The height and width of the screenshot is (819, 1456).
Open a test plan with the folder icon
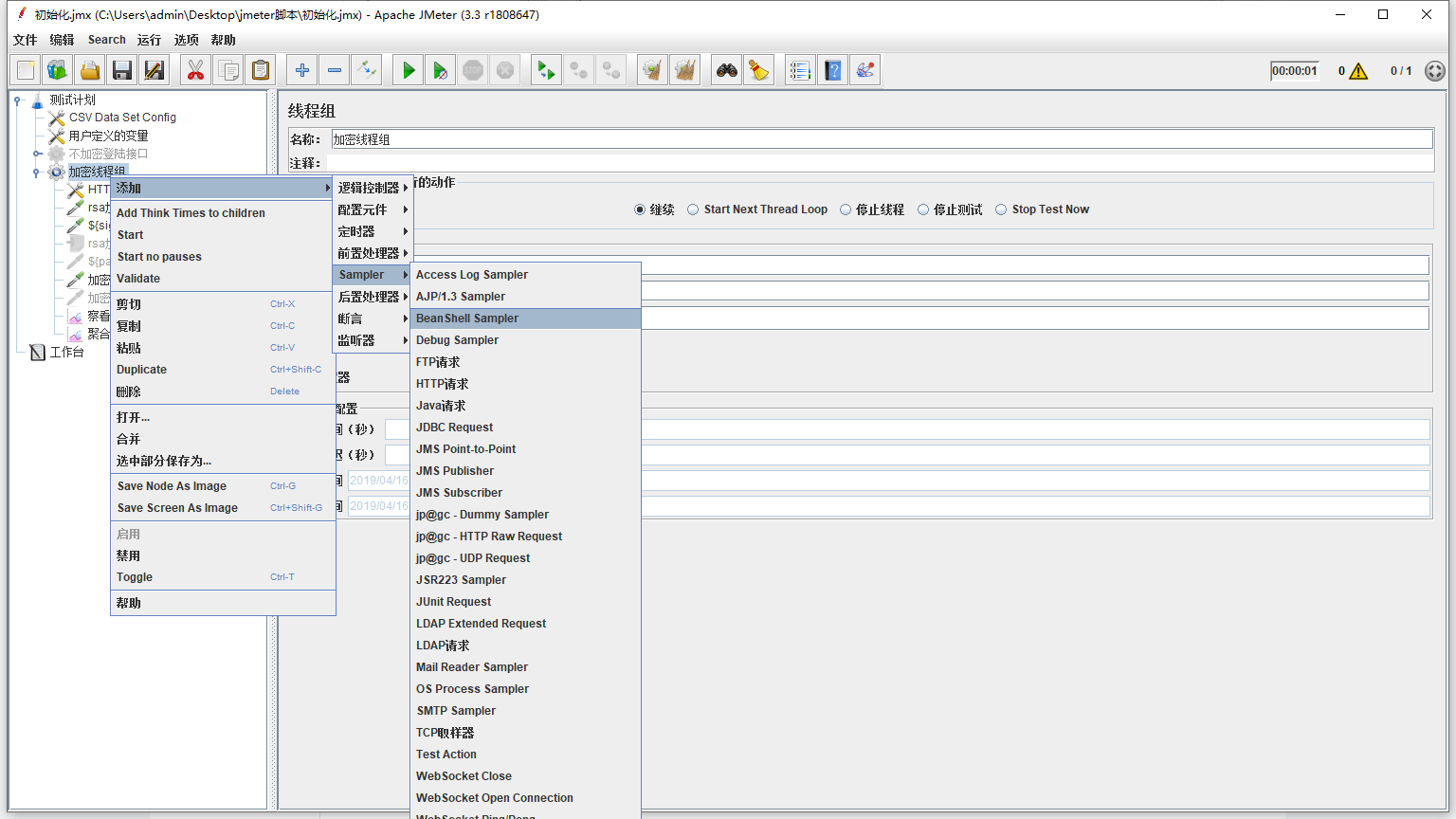(90, 69)
